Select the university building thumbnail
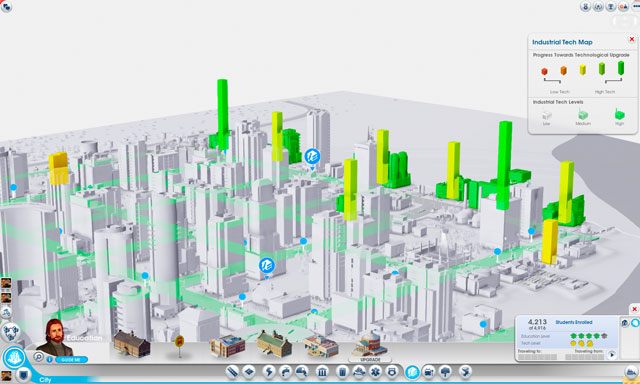640x384 pixels. pos(370,344)
